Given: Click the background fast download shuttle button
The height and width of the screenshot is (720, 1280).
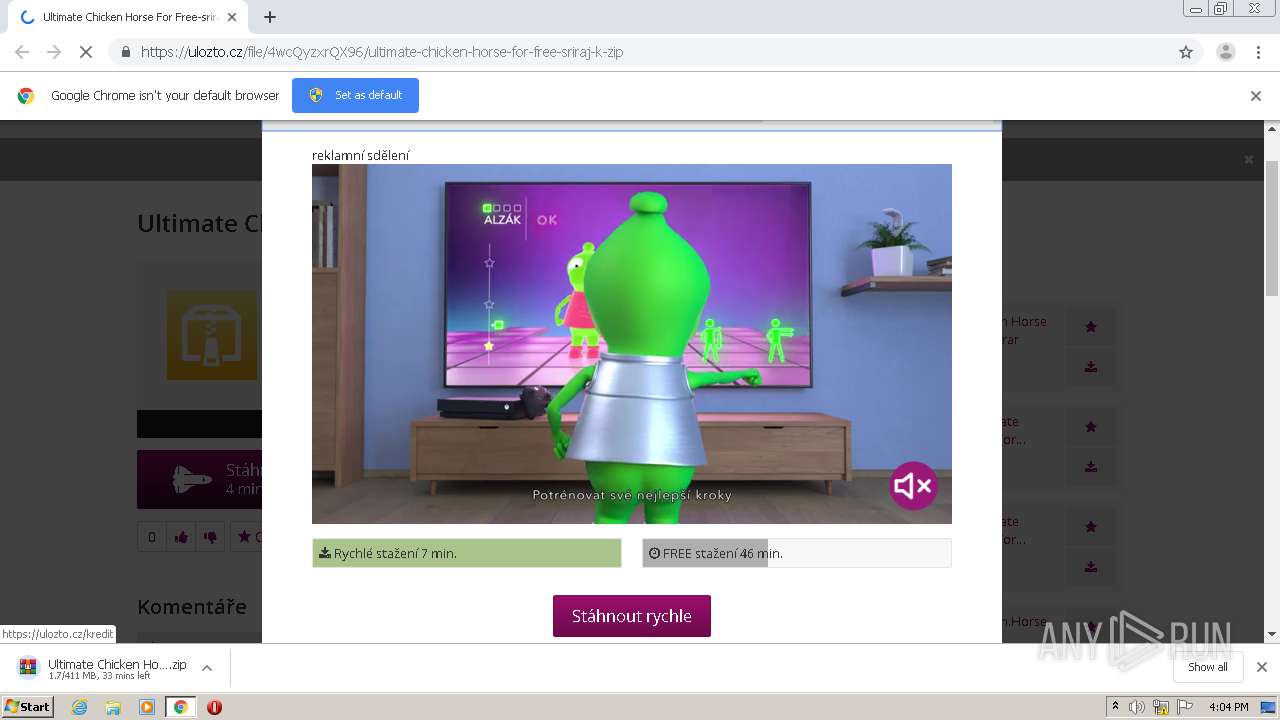Looking at the screenshot, I should (200, 479).
